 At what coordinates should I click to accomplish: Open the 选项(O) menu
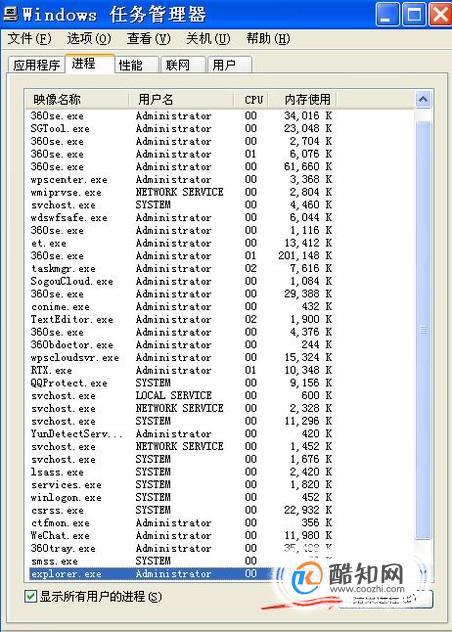click(89, 39)
